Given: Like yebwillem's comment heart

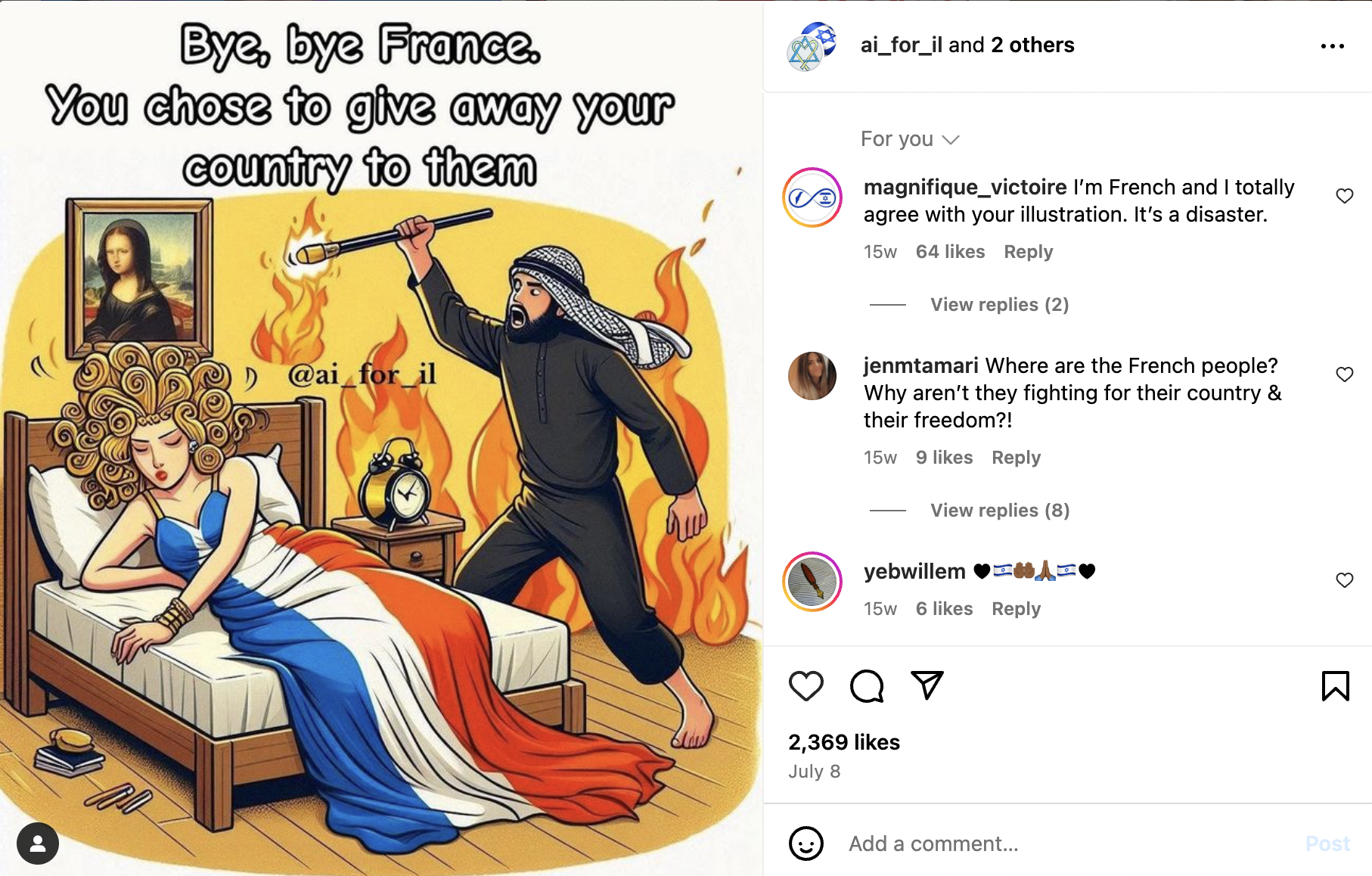Looking at the screenshot, I should point(1344,580).
